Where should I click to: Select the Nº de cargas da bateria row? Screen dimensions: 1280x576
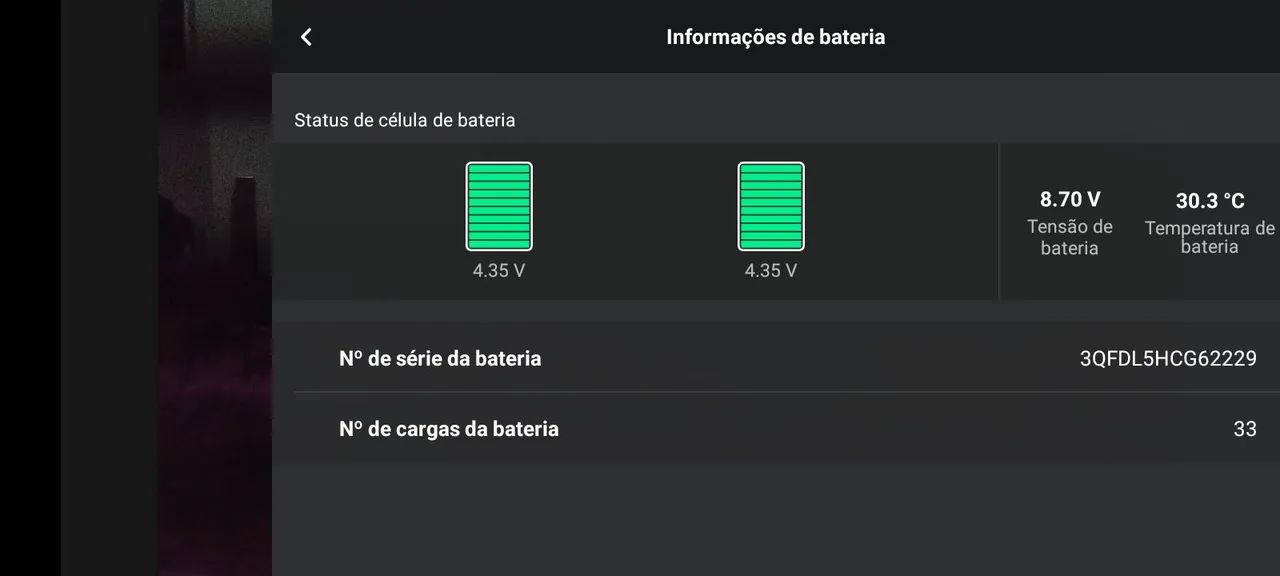pos(448,428)
